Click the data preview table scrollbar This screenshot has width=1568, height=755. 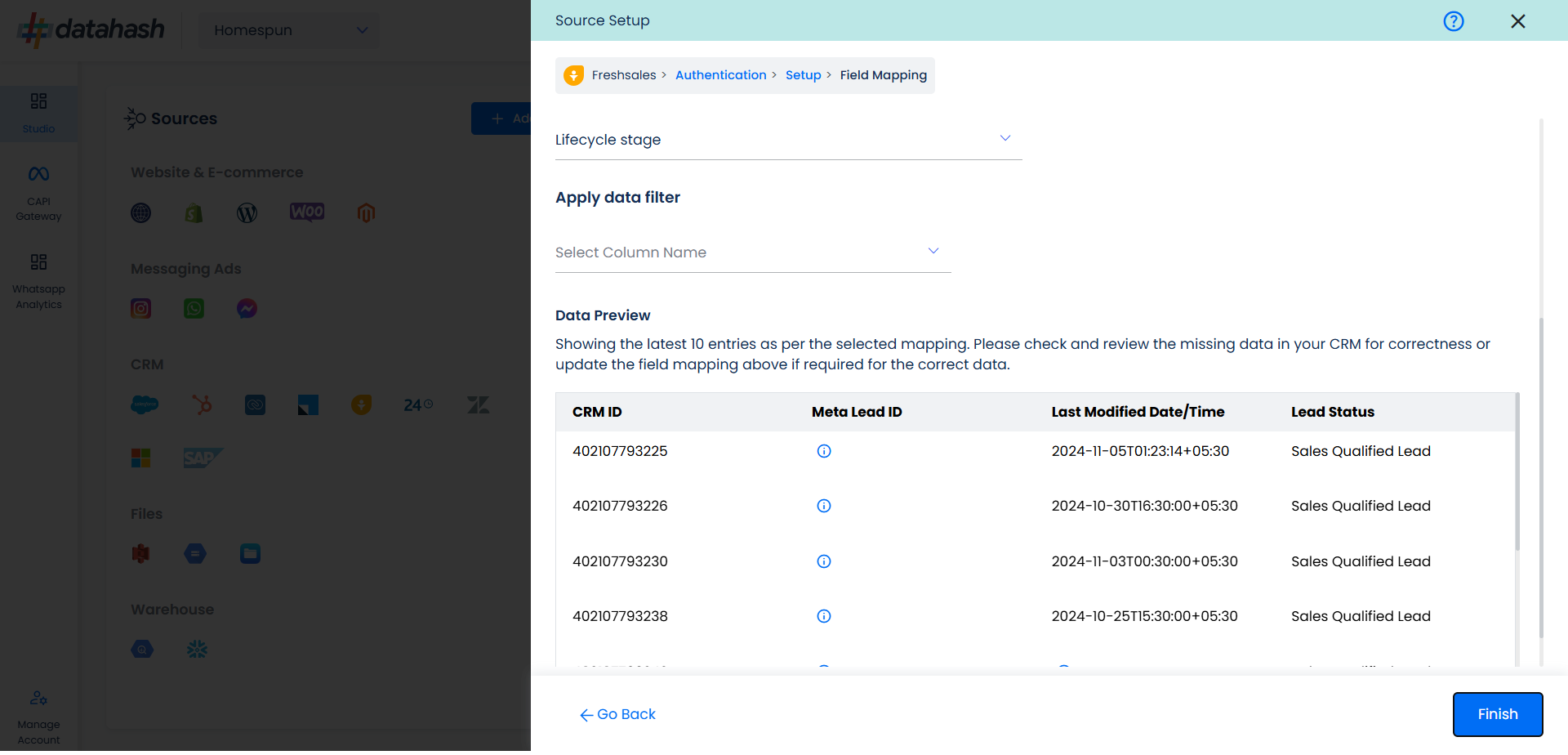1517,472
